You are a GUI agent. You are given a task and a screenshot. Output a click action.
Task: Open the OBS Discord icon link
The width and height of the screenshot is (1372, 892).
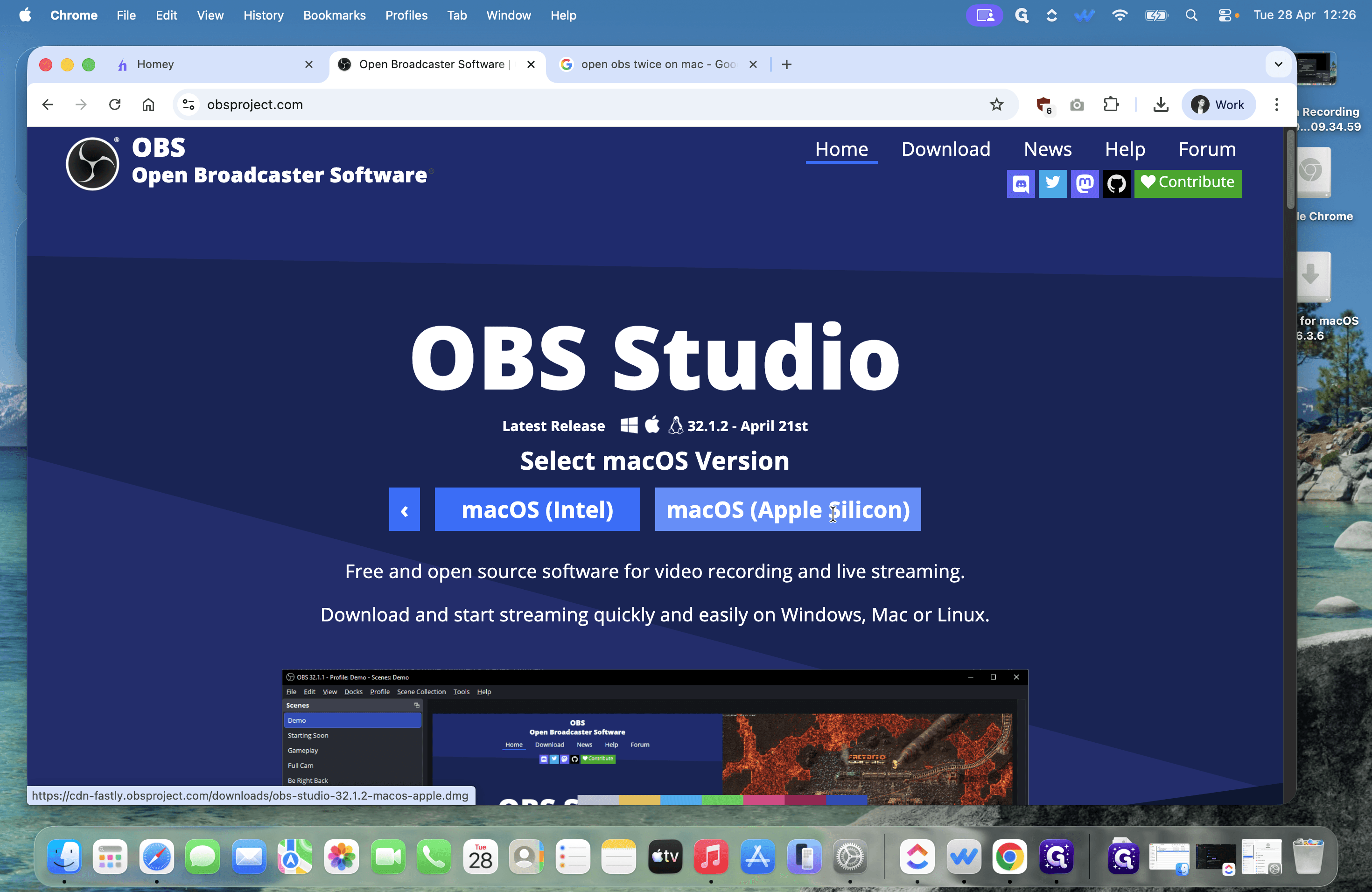tap(1020, 183)
